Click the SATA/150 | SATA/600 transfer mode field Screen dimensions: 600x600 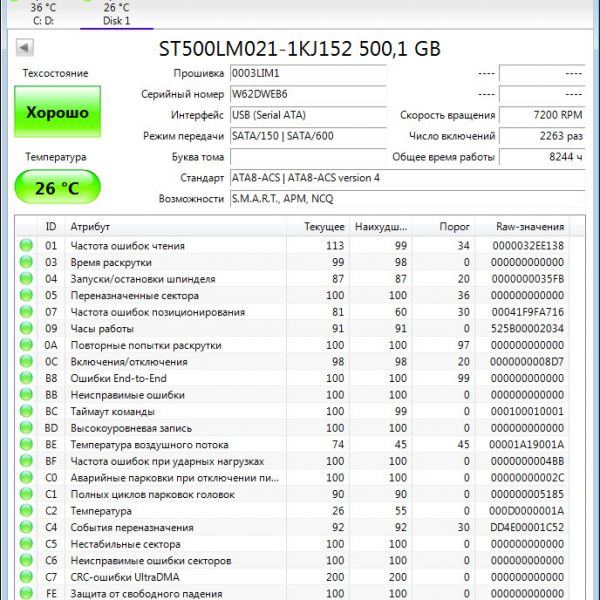(308, 136)
